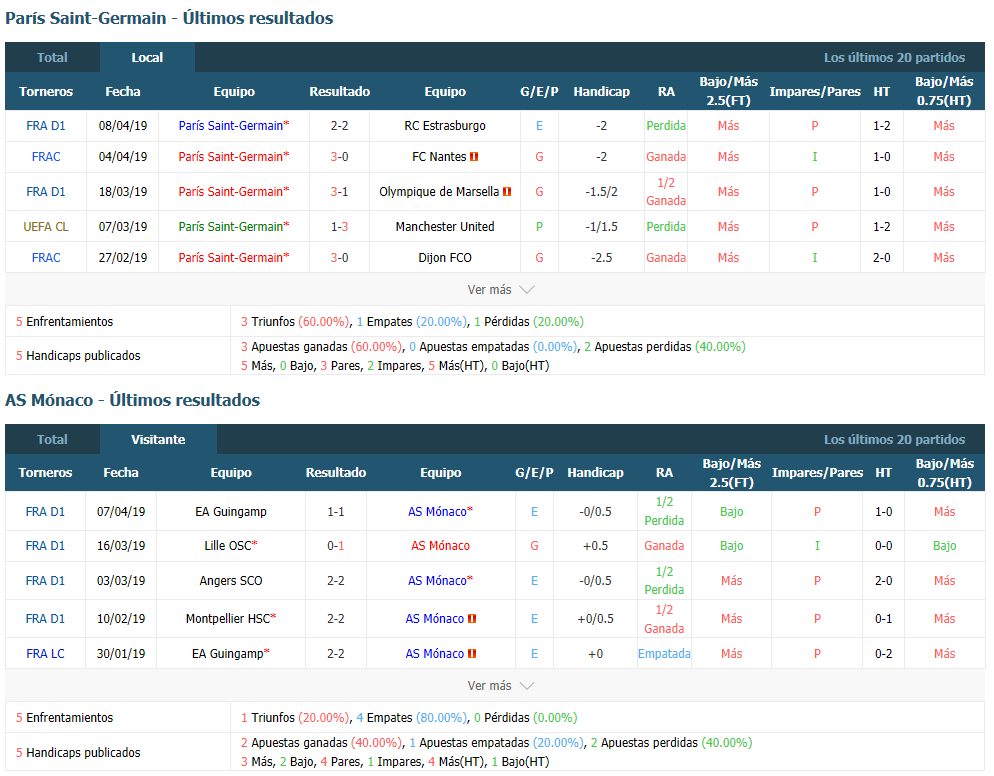The height and width of the screenshot is (776, 994).
Task: Click Empatada in the FRA LC row
Action: (664, 654)
